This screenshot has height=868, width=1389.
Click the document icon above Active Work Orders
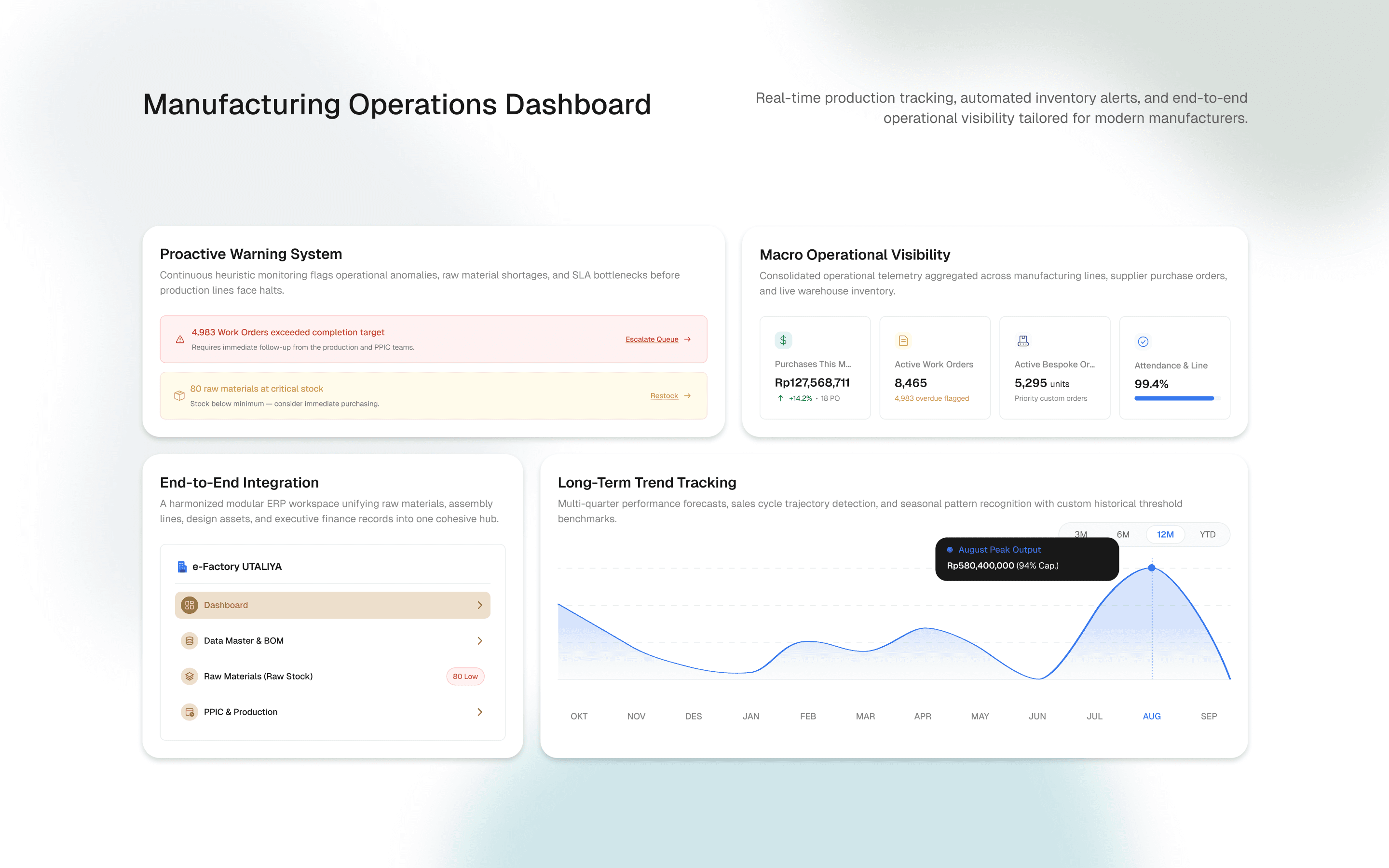(x=903, y=340)
